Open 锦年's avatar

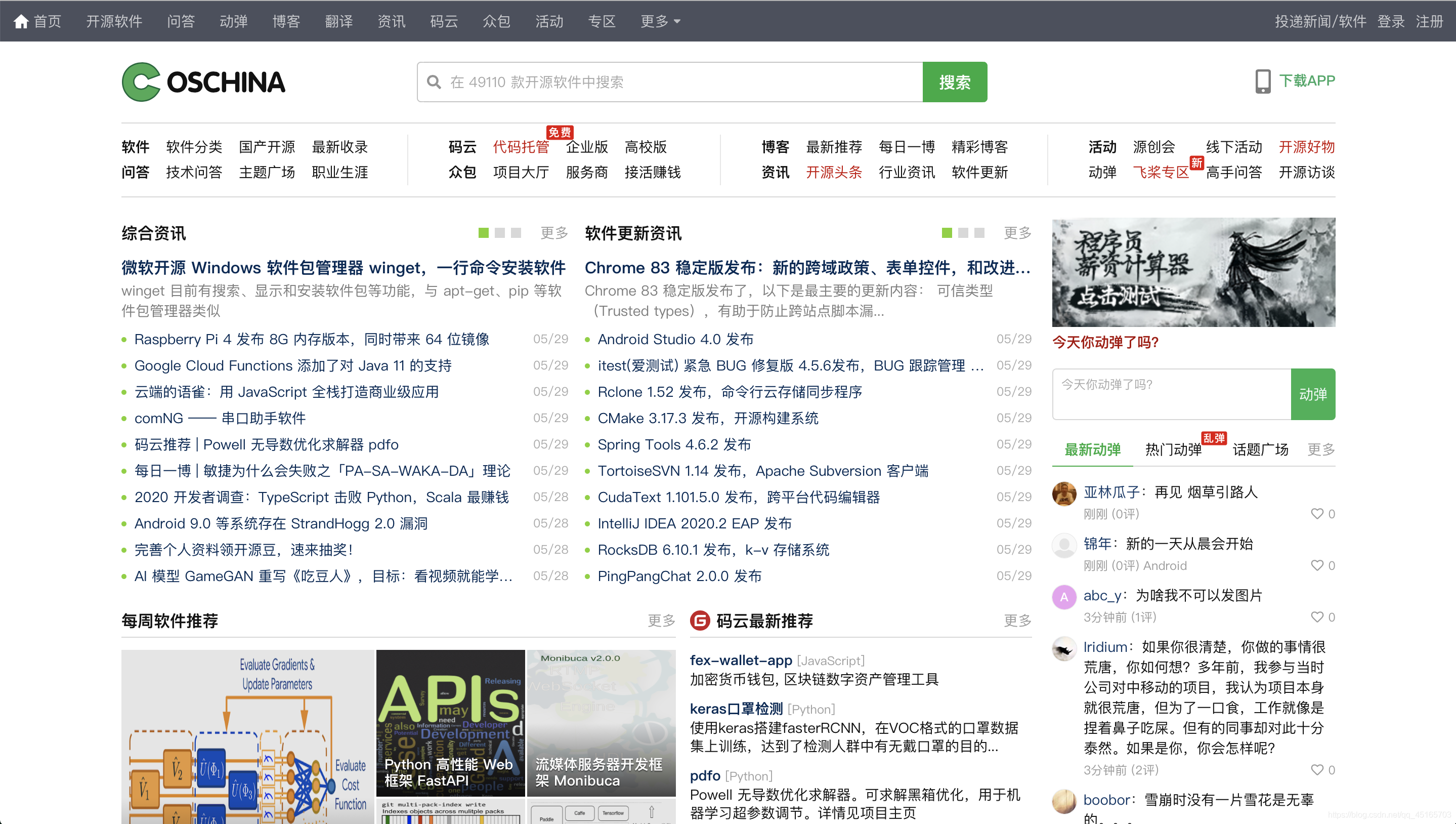1064,545
